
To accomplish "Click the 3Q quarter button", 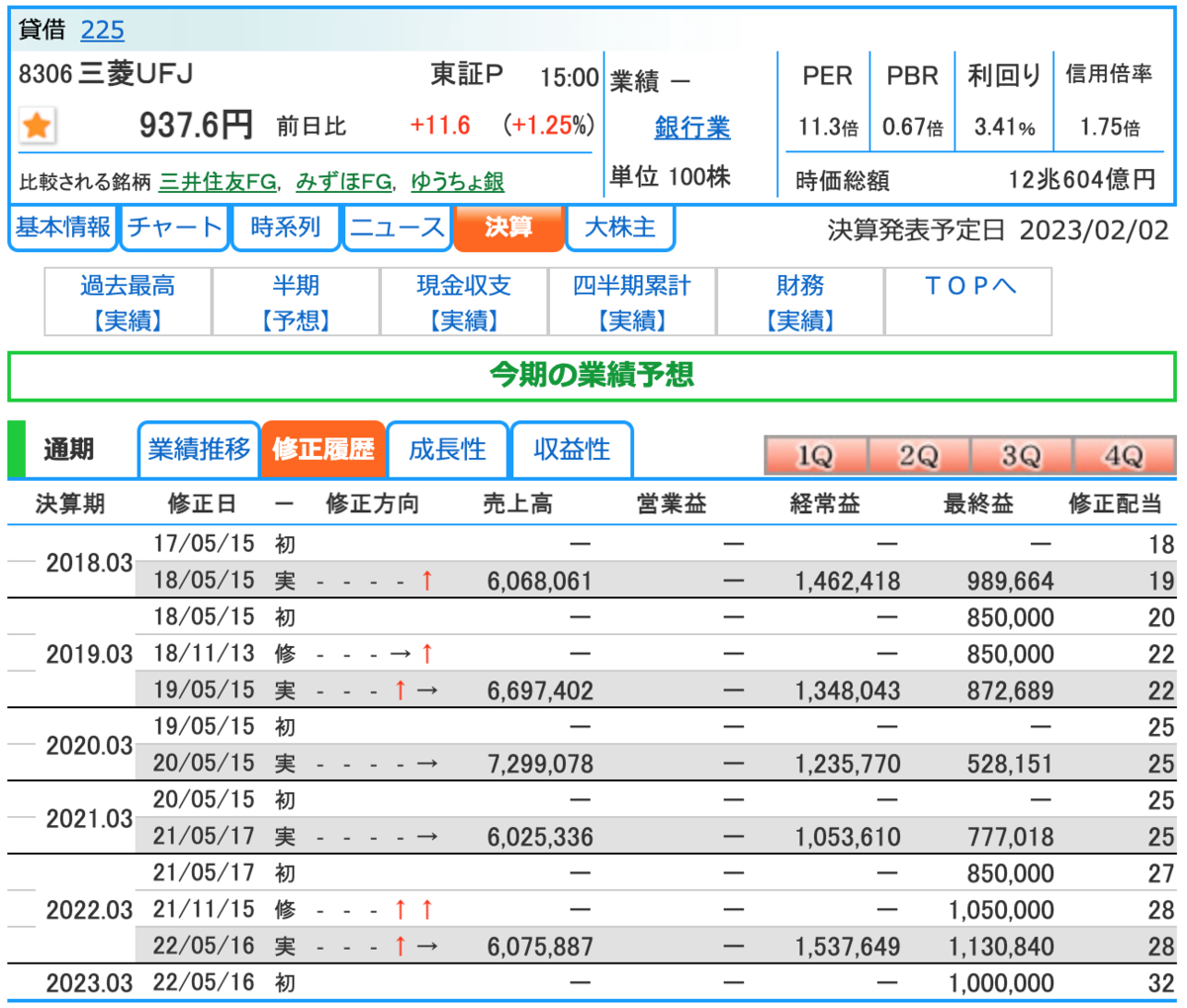I will 1022,456.
